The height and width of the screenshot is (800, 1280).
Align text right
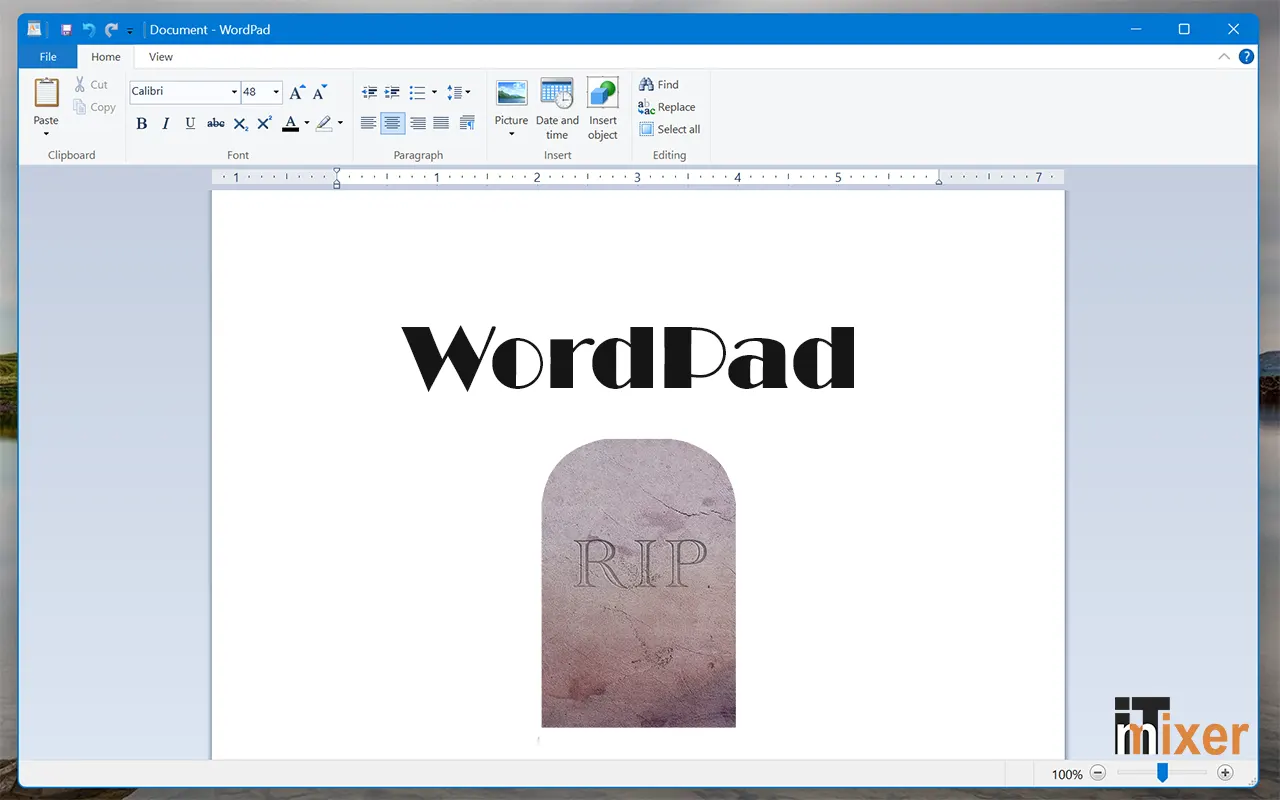click(417, 123)
